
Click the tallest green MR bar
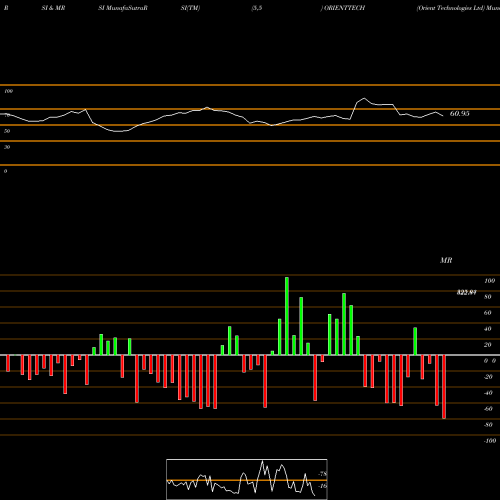coord(287,316)
